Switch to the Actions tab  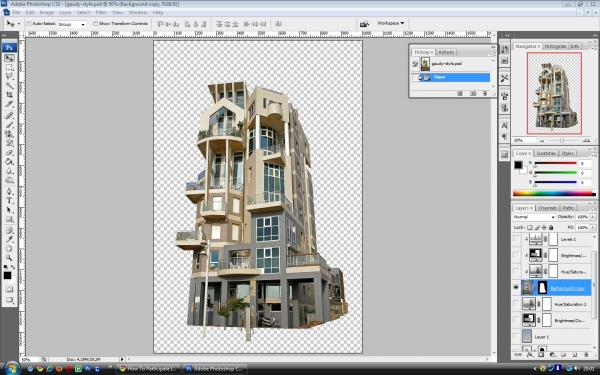point(446,52)
